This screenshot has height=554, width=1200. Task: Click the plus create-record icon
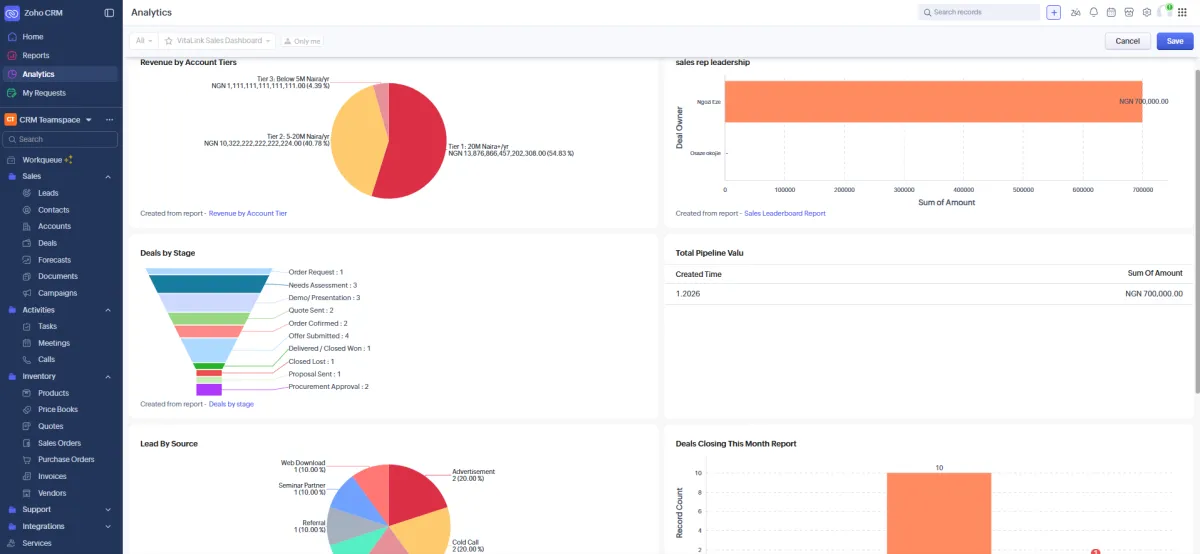tap(1054, 12)
